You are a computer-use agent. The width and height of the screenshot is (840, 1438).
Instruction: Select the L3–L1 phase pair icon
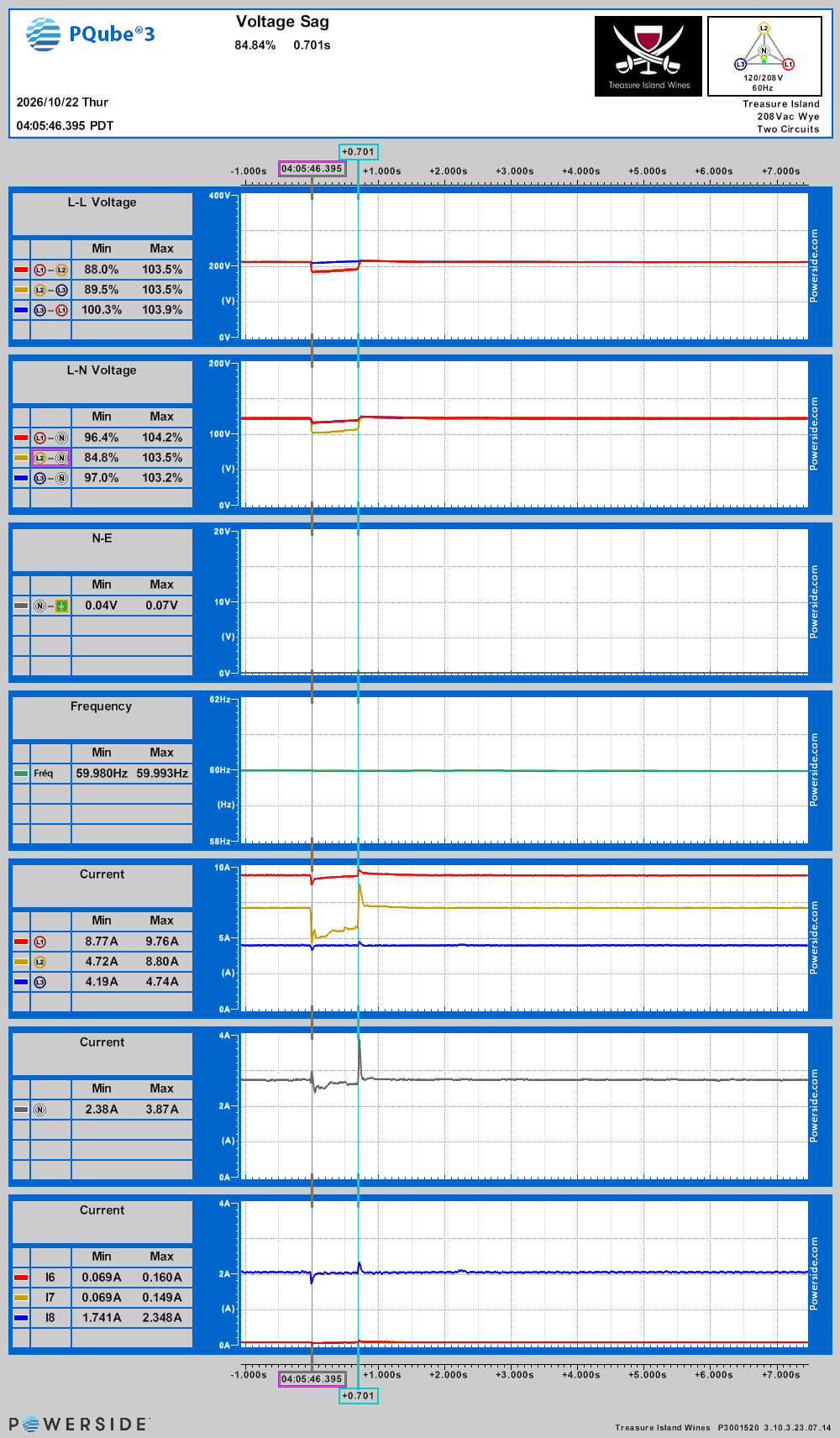[50, 310]
